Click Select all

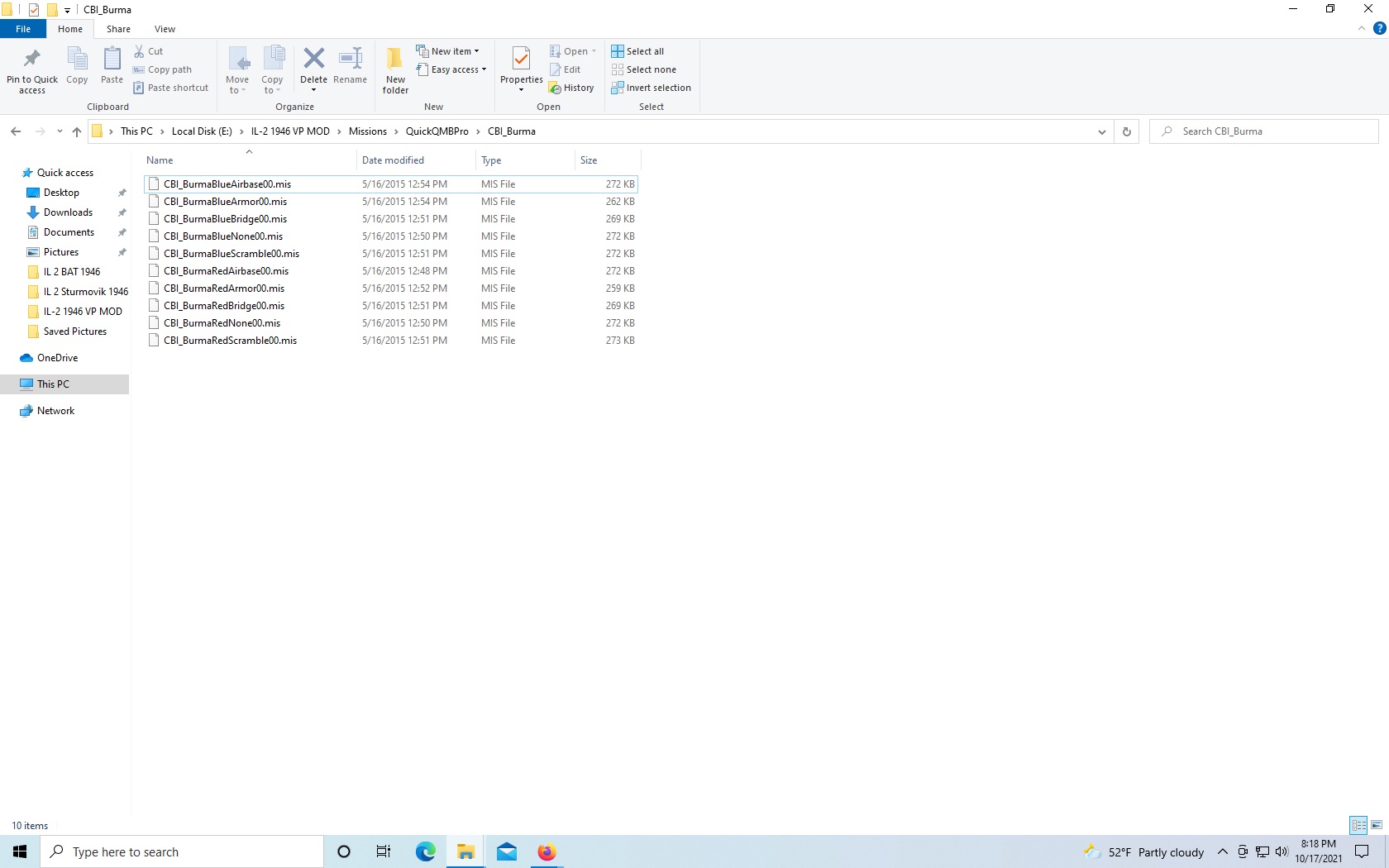coord(637,51)
